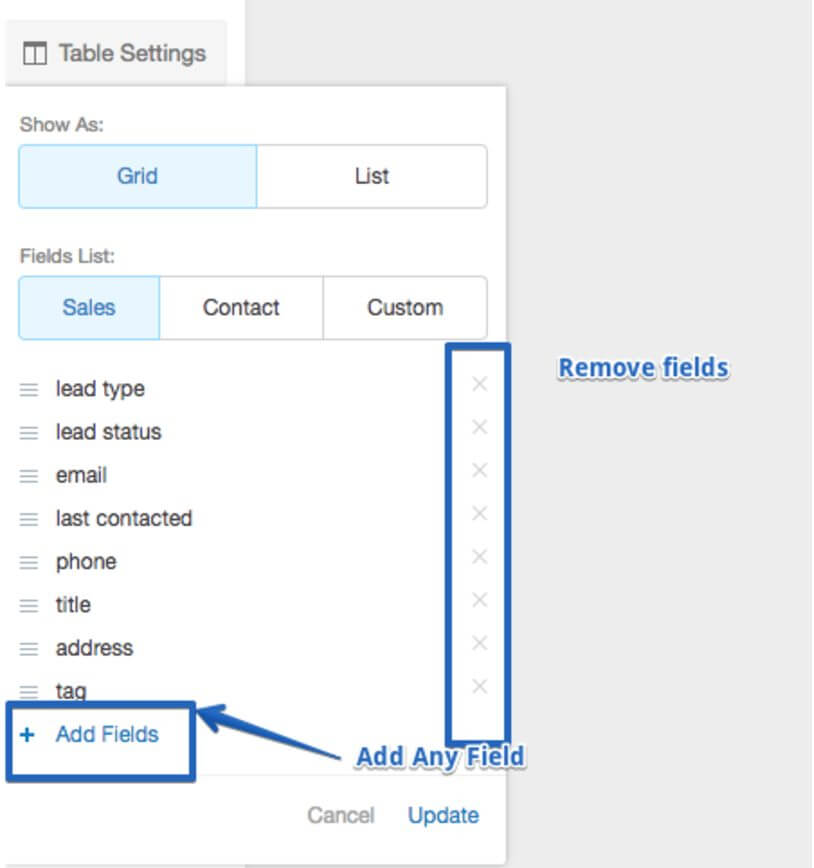Click Add Fields link
The height and width of the screenshot is (868, 814).
point(106,735)
